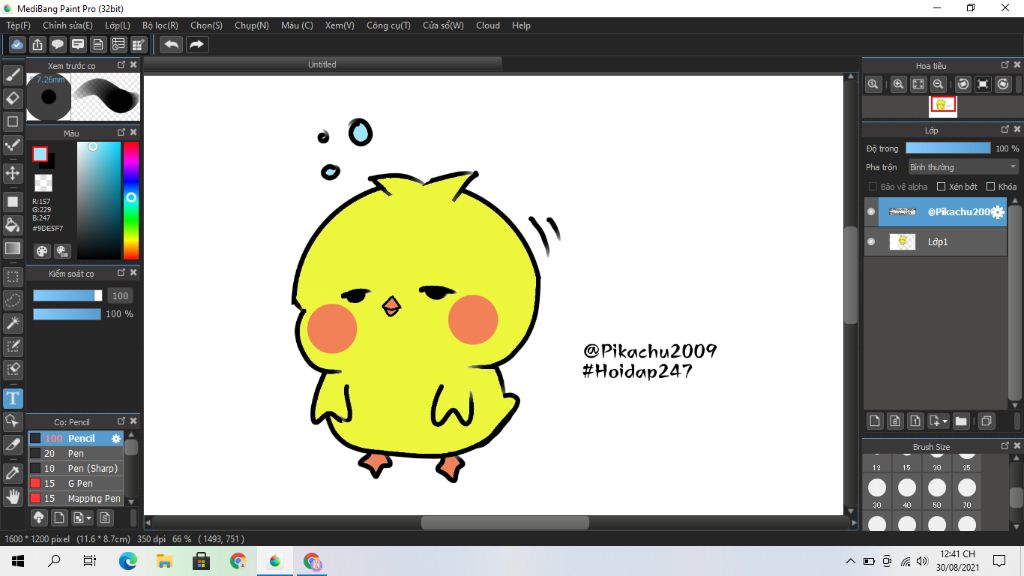
Task: Open the Pha trộn blend mode dropdown
Action: point(963,167)
